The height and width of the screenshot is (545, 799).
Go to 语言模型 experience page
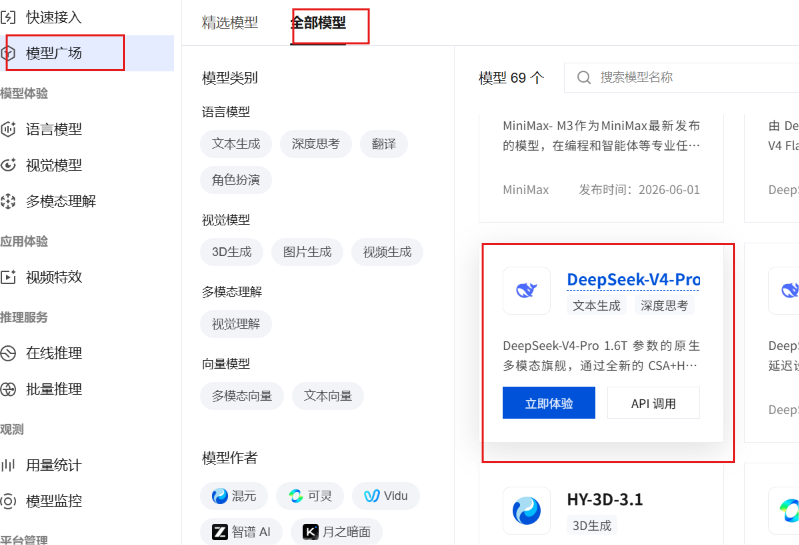tap(54, 129)
